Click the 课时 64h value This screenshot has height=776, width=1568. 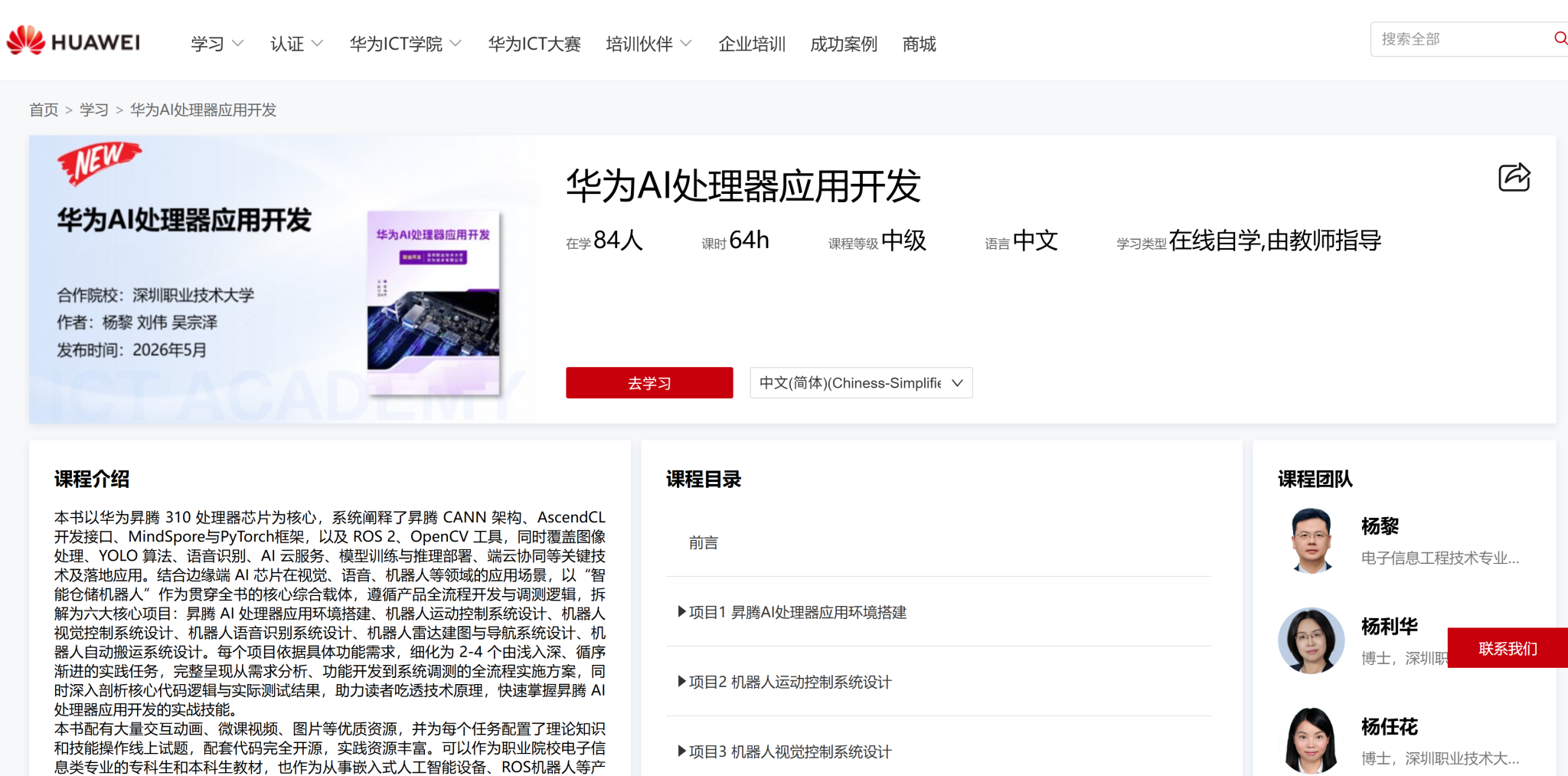(x=735, y=241)
